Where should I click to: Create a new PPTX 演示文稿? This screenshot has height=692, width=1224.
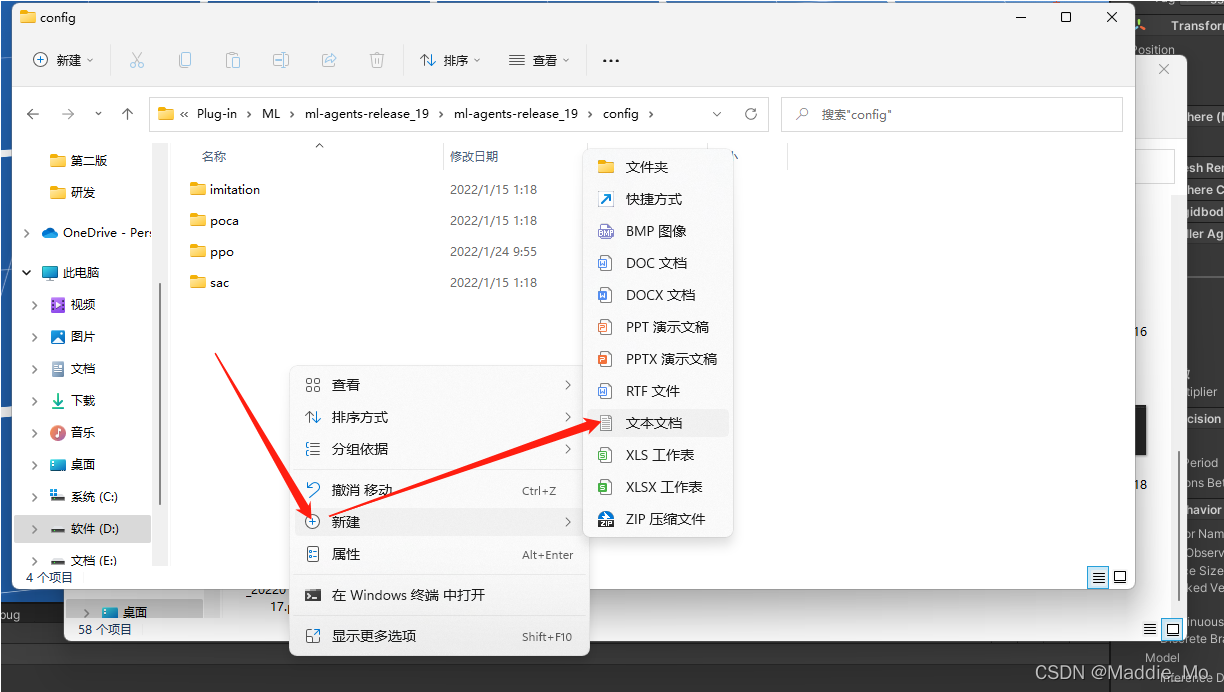658,359
